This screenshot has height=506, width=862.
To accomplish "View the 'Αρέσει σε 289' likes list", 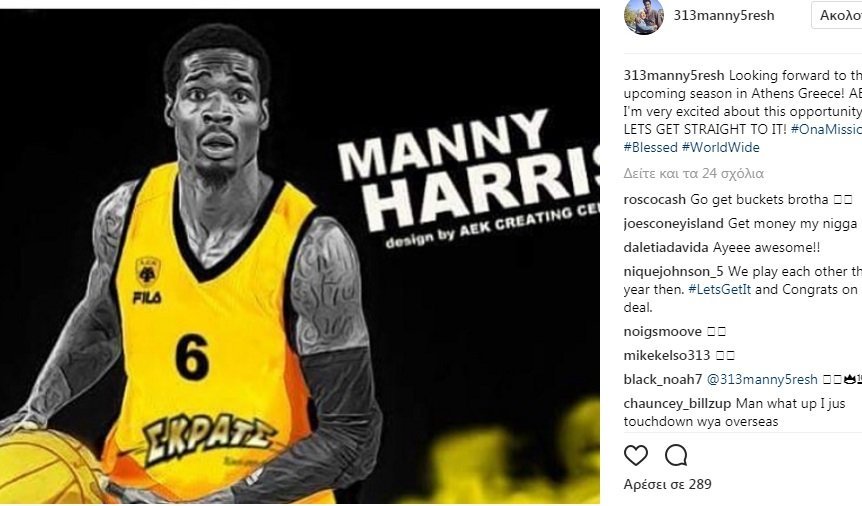I will point(667,485).
